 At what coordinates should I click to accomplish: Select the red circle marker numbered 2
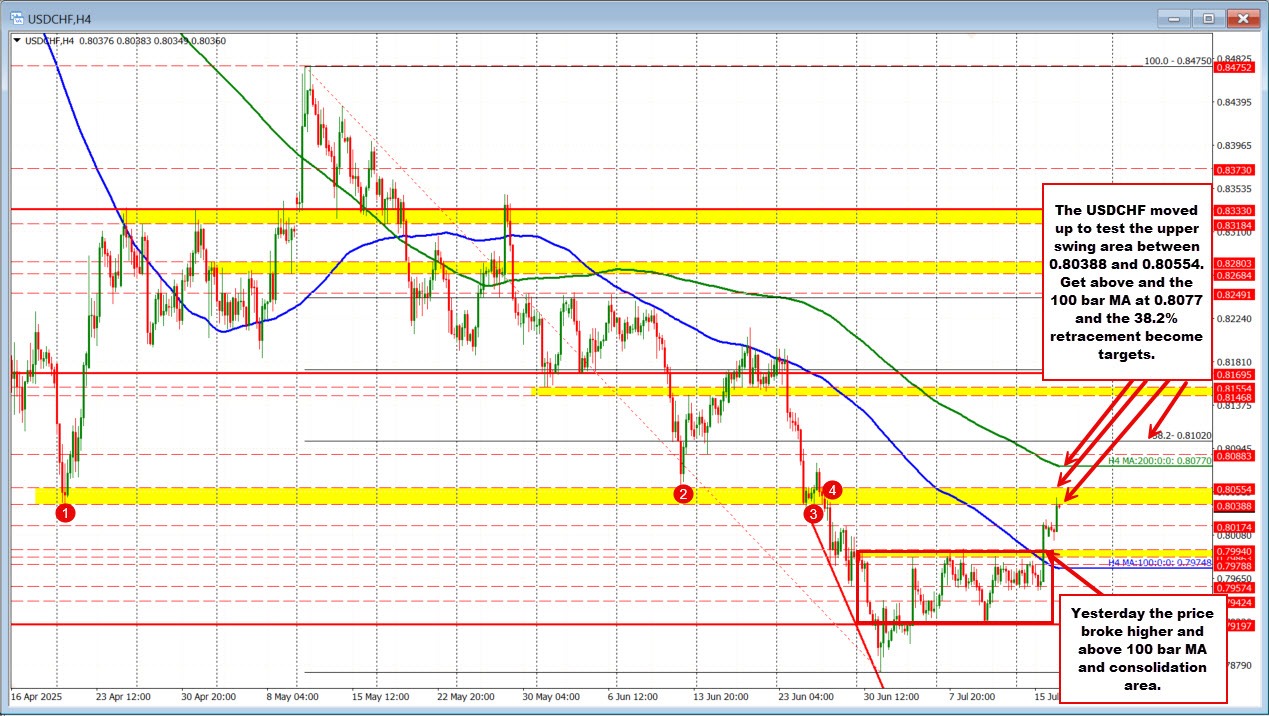684,493
